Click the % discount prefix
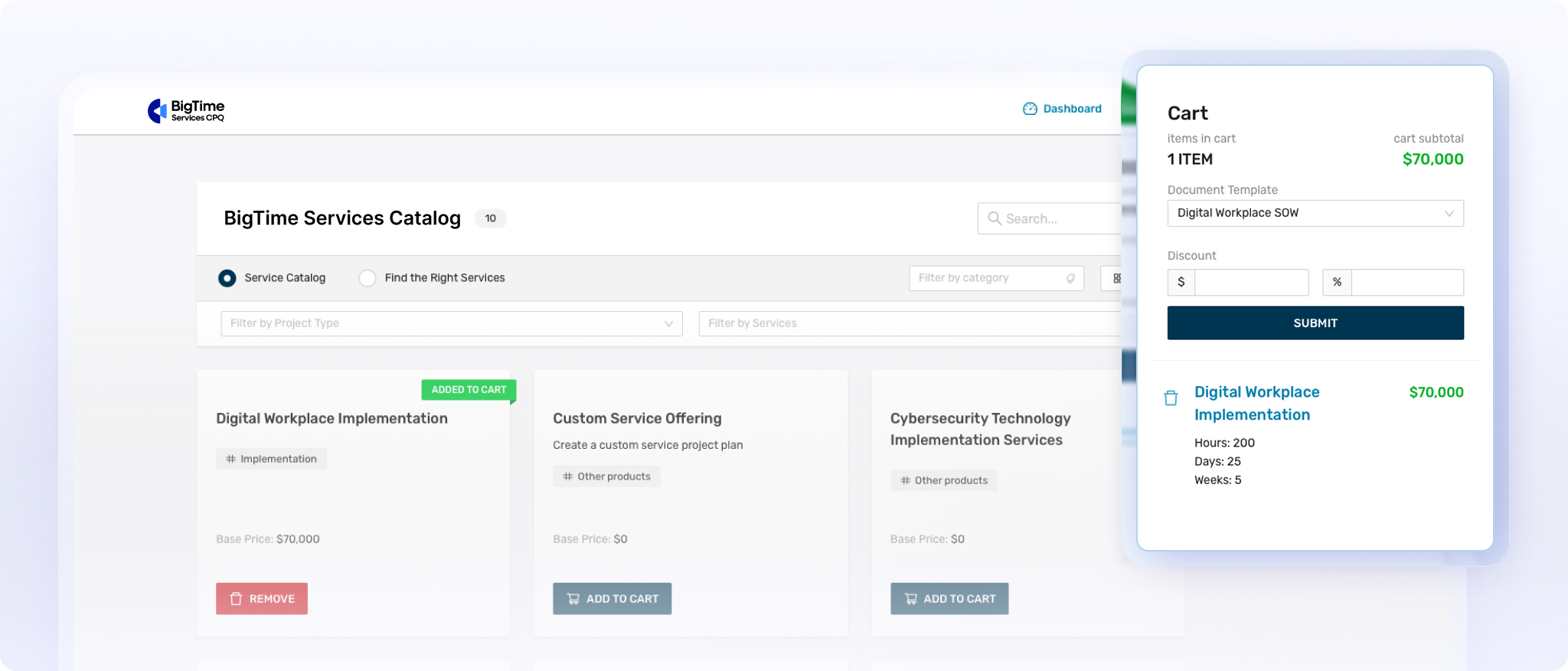Image resolution: width=1568 pixels, height=671 pixels. (x=1337, y=282)
